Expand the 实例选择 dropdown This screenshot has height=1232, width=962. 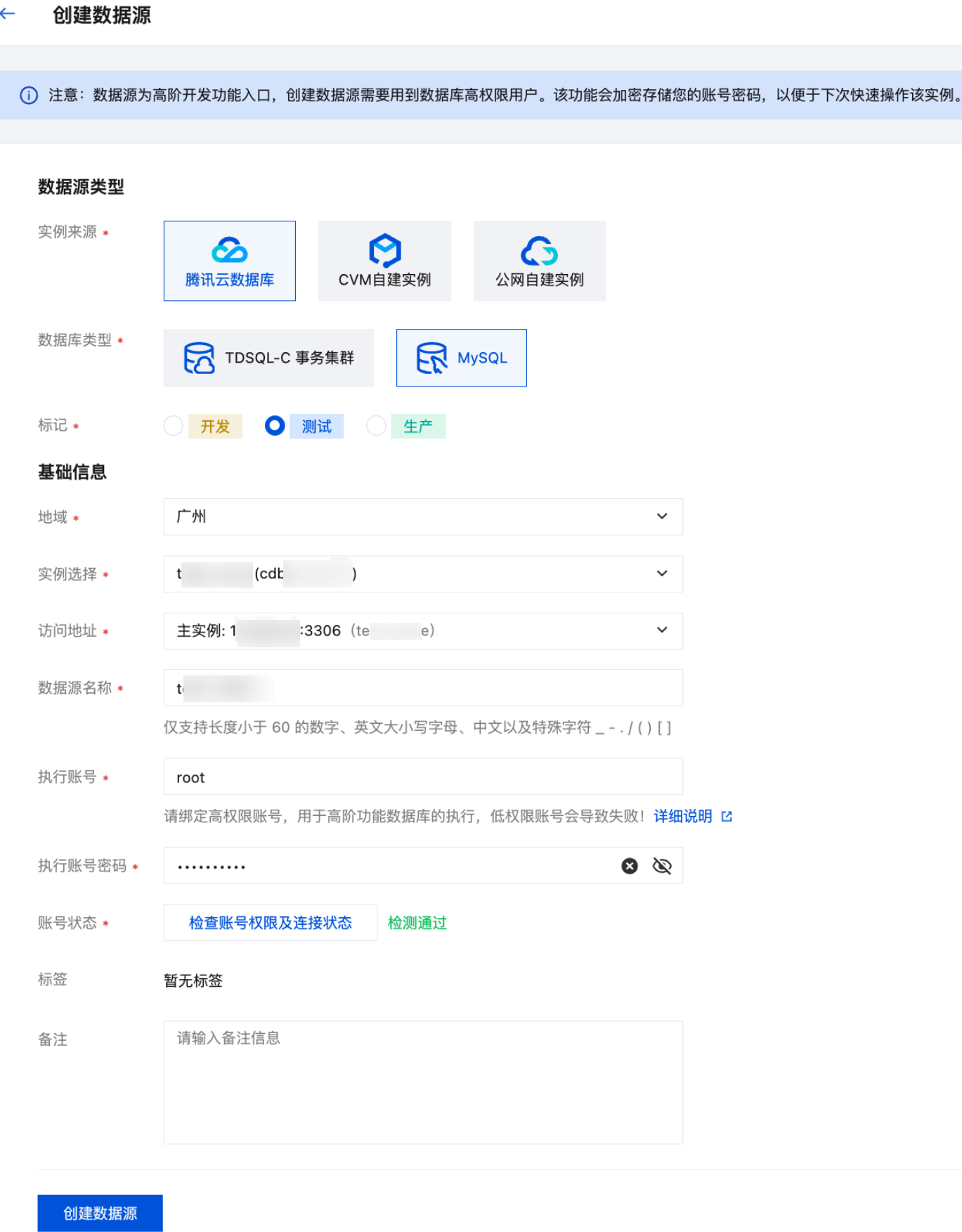click(422, 573)
